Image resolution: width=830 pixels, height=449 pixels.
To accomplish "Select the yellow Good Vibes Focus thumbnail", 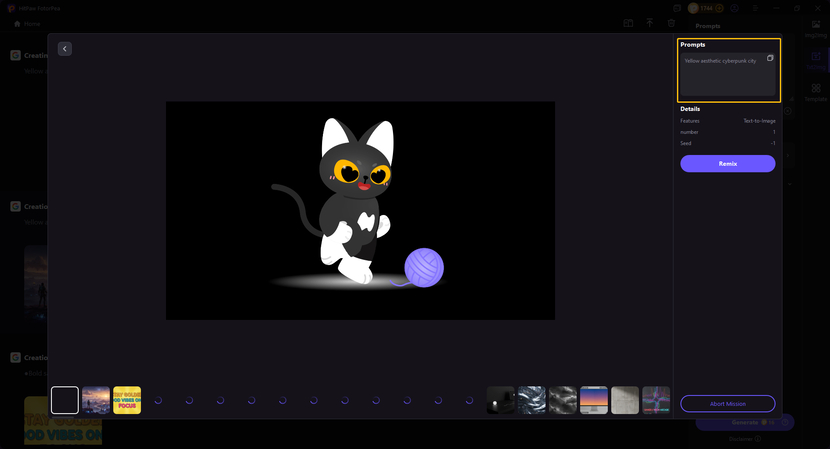I will tap(127, 400).
